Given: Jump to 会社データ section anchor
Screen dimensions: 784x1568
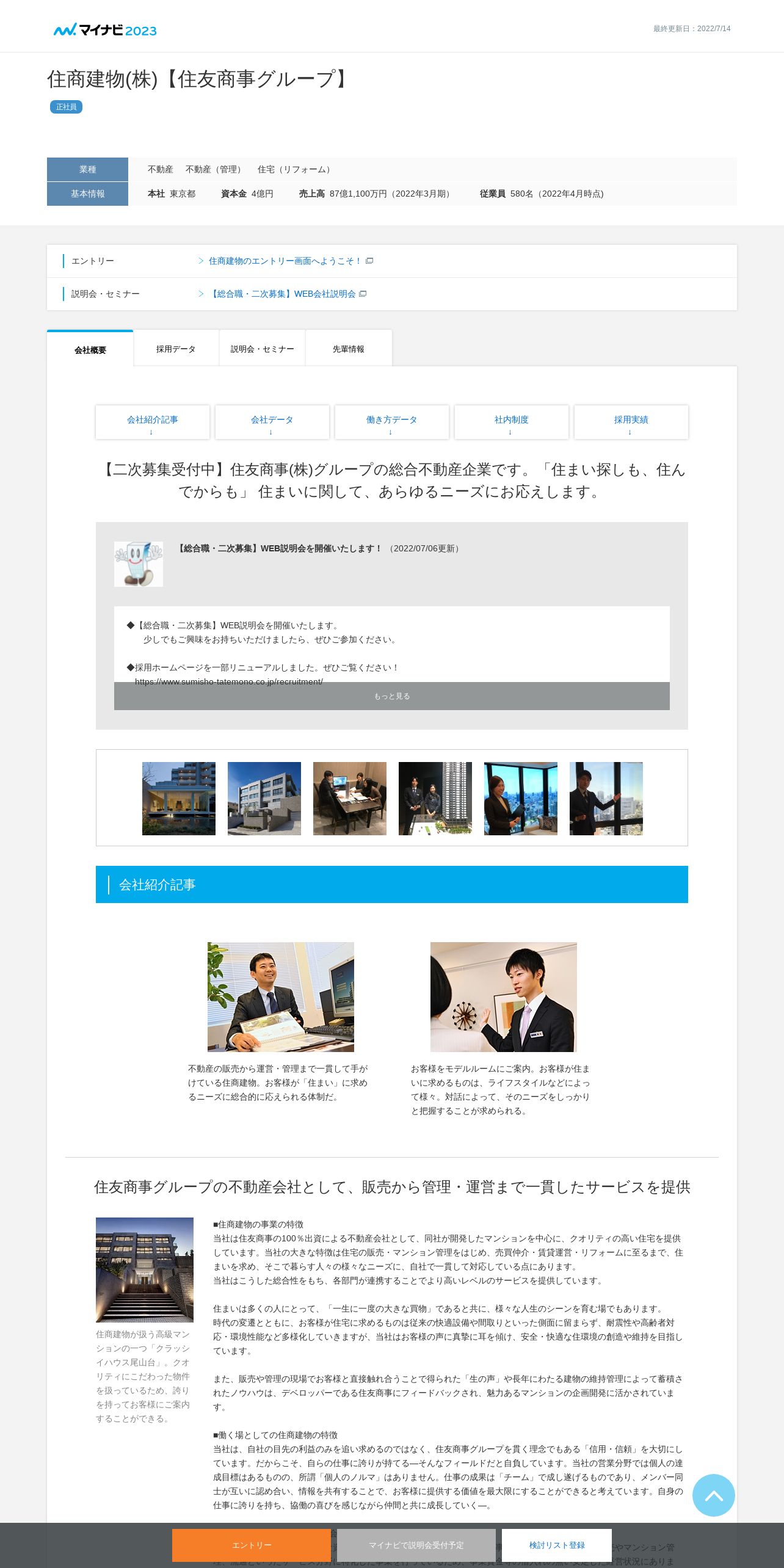Looking at the screenshot, I should pyautogui.click(x=272, y=422).
